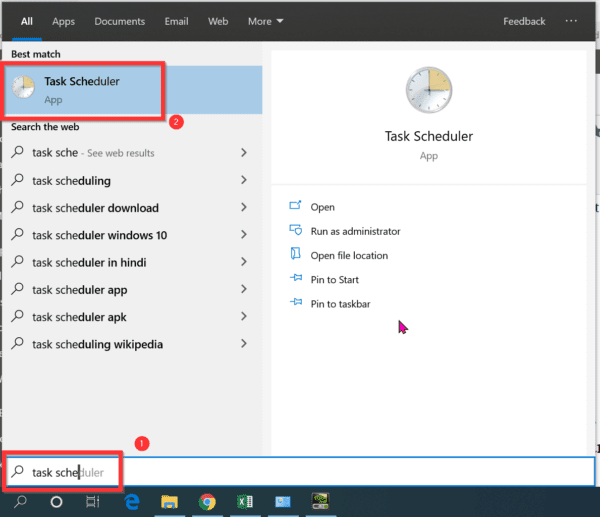The image size is (600, 517).
Task: Click the taskbar Search magnifier icon
Action: click(x=20, y=501)
